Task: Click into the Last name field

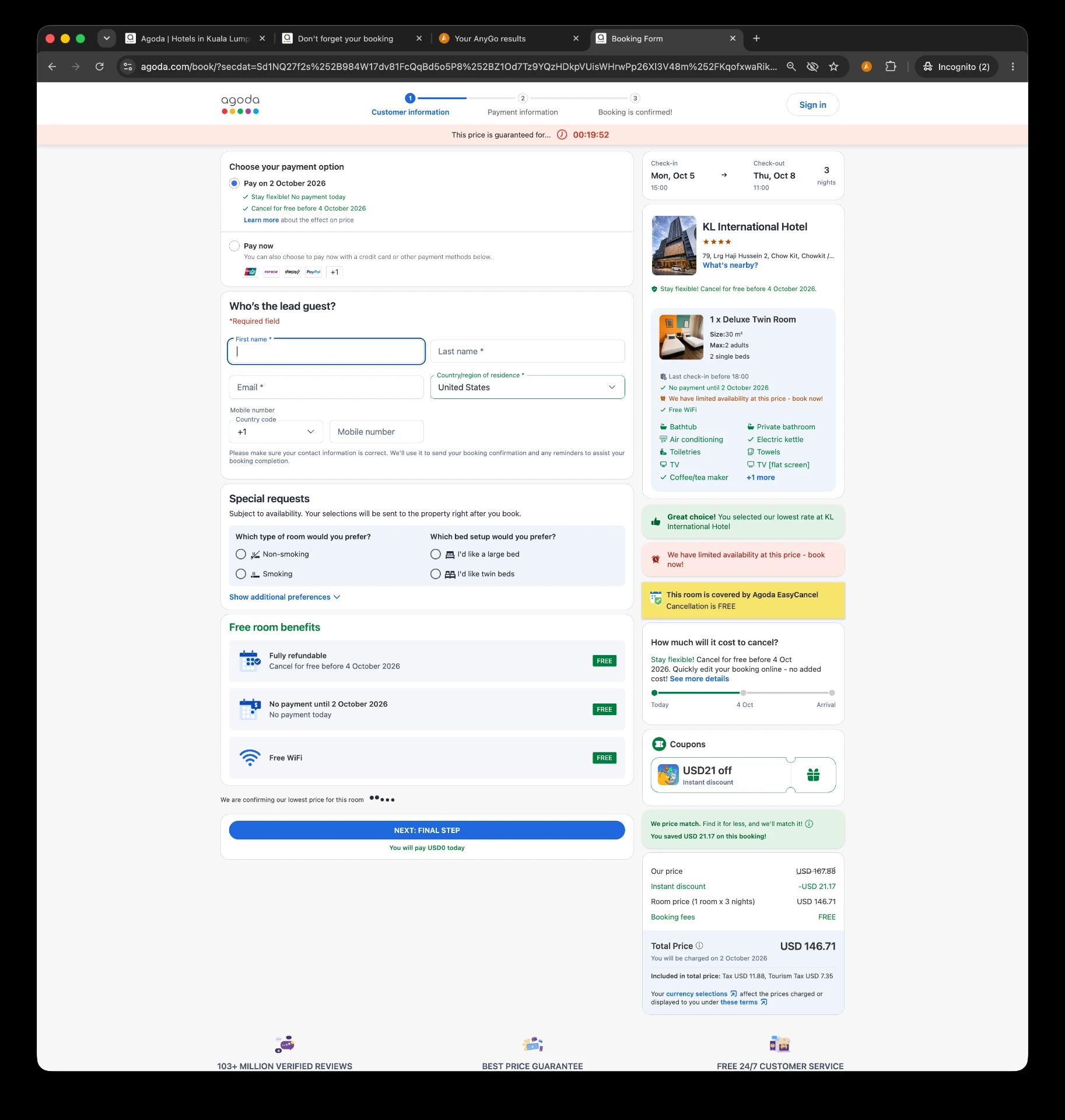Action: [527, 351]
